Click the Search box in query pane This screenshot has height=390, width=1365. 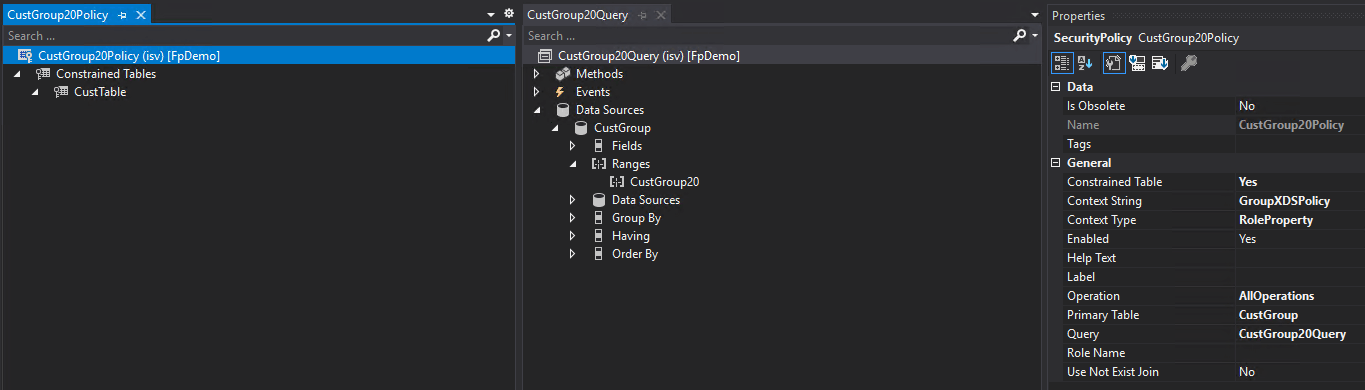[766, 35]
